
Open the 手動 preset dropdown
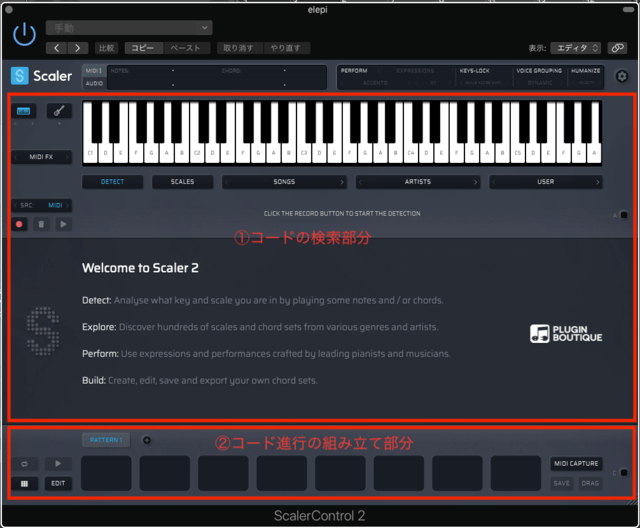129,28
